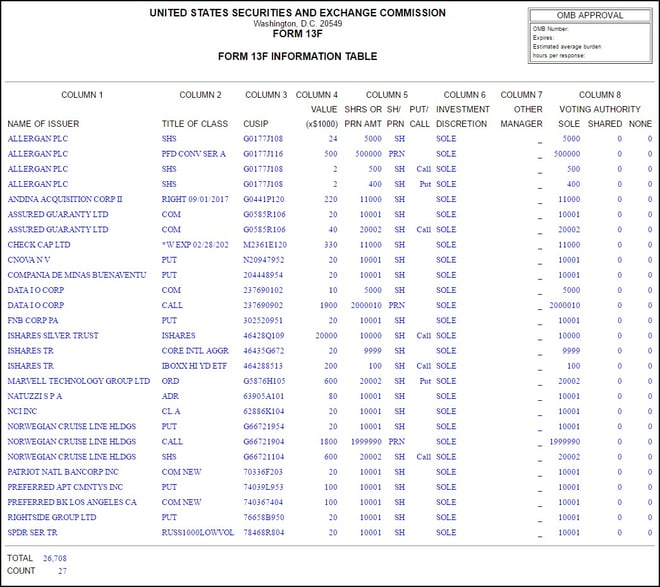Click the CUSIP 237690902 value
660x587 pixels.
[263, 305]
